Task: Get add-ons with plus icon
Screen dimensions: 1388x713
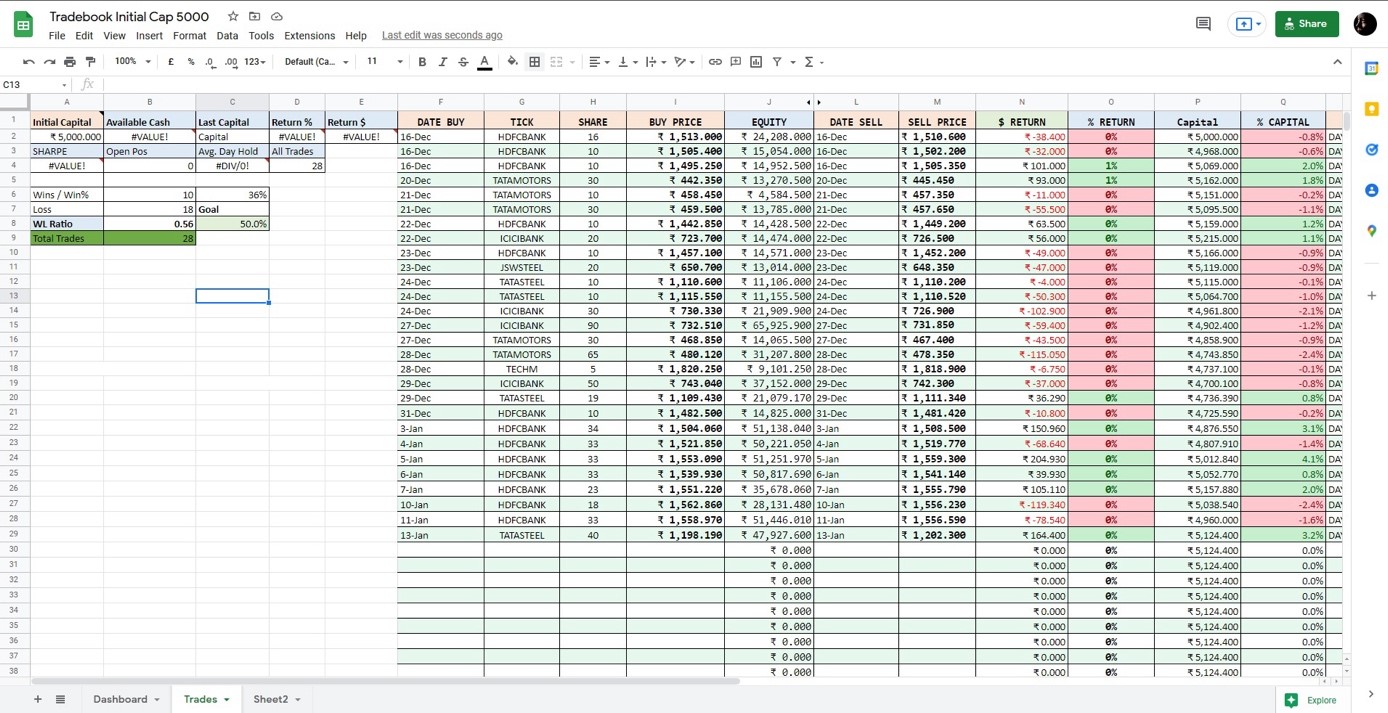Action: pyautogui.click(x=1372, y=296)
